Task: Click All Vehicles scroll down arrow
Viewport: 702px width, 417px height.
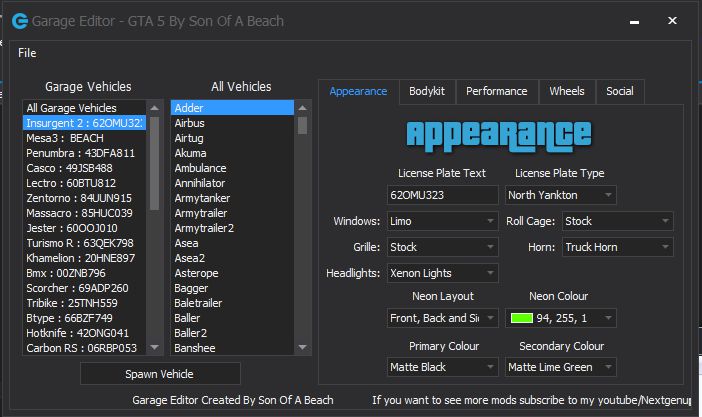Action: coord(303,347)
